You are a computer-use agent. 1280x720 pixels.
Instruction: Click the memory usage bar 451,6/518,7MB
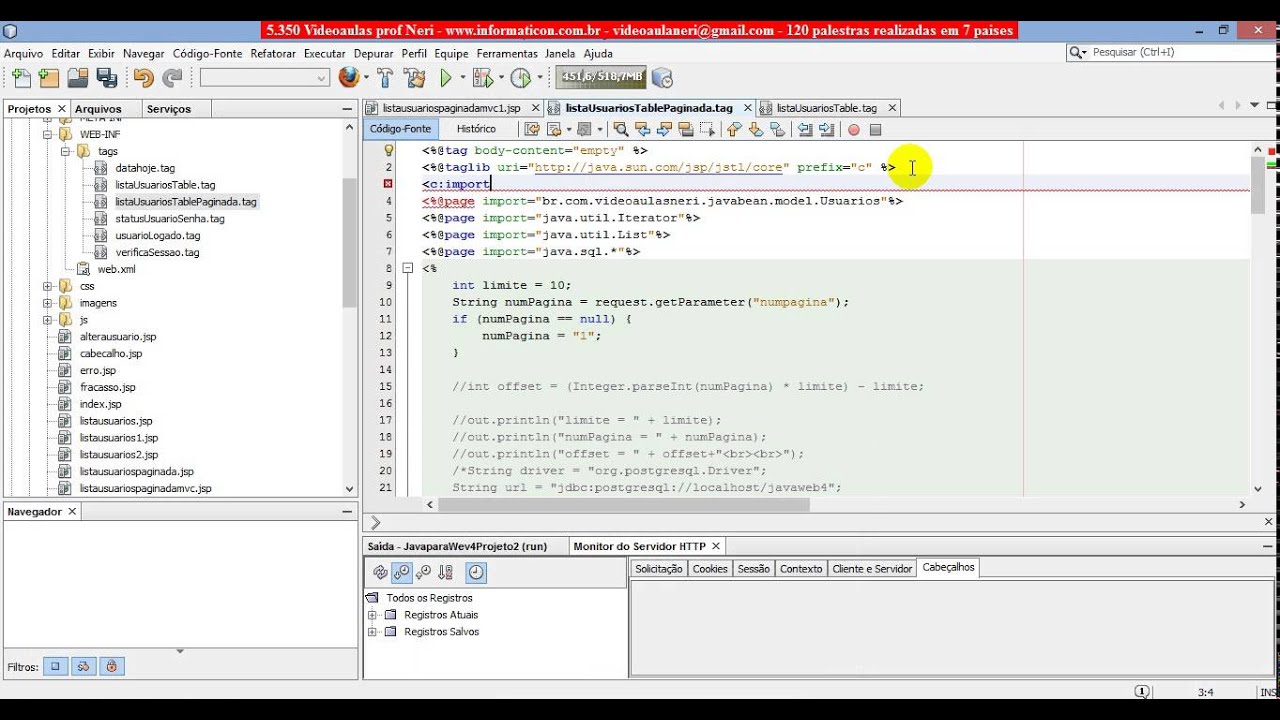tap(602, 77)
